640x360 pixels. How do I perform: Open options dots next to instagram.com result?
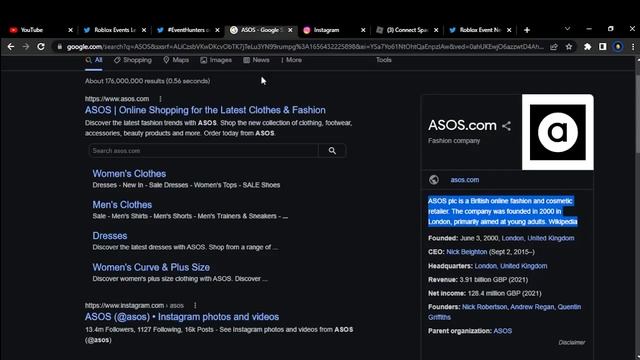[195, 305]
